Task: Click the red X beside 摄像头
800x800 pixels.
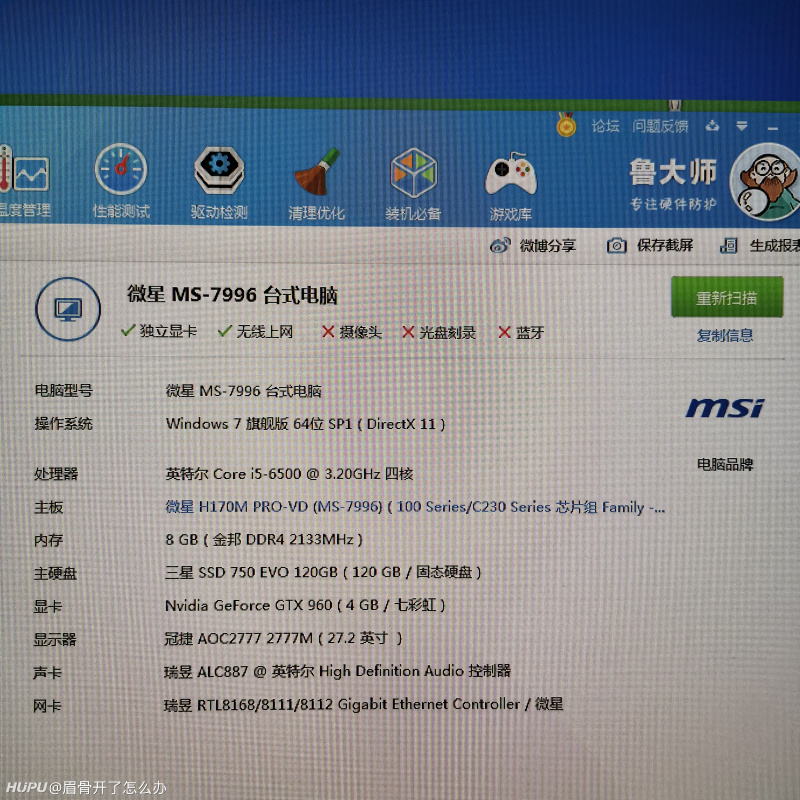Action: tap(328, 333)
